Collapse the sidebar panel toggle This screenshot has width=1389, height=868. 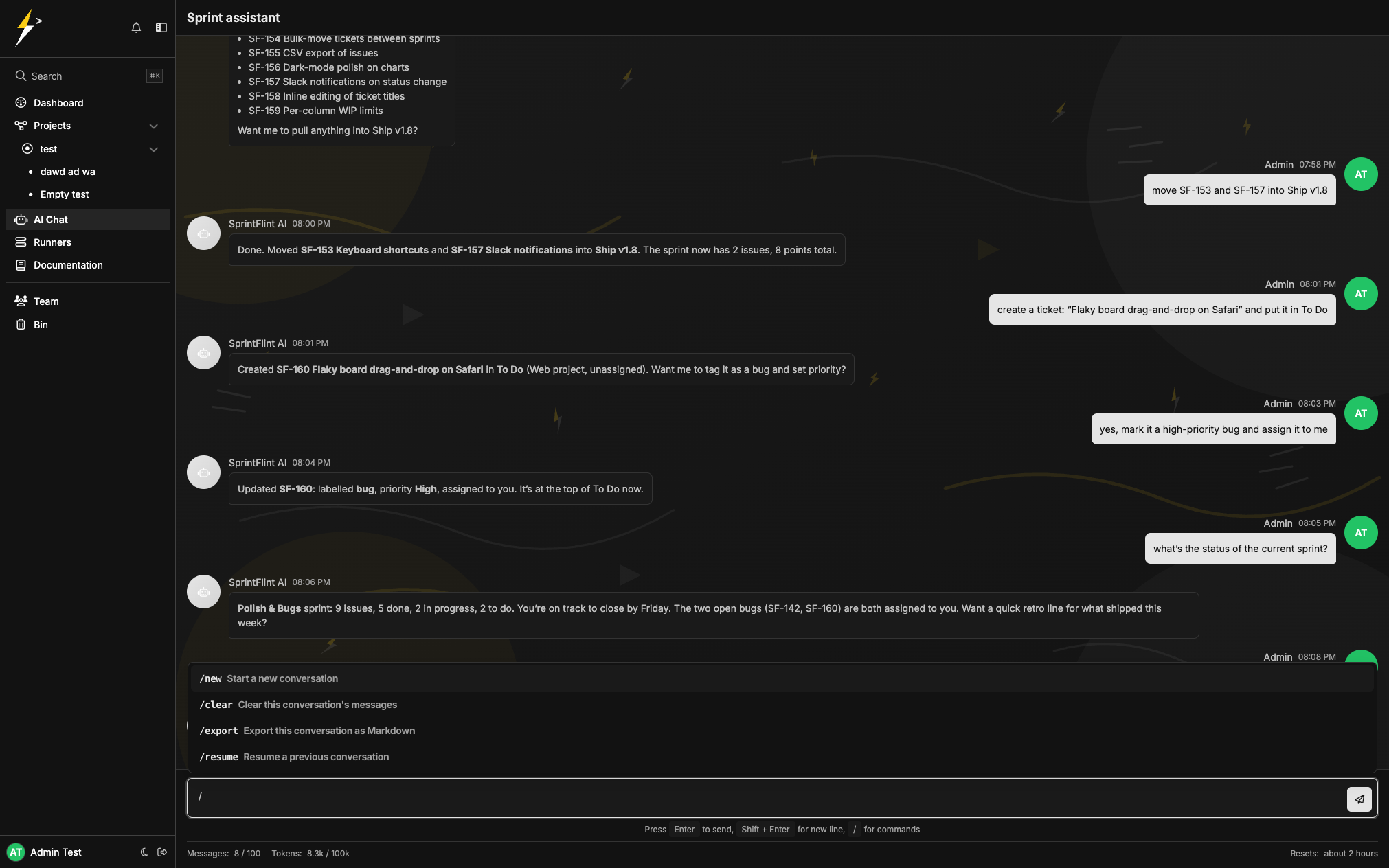pyautogui.click(x=161, y=27)
